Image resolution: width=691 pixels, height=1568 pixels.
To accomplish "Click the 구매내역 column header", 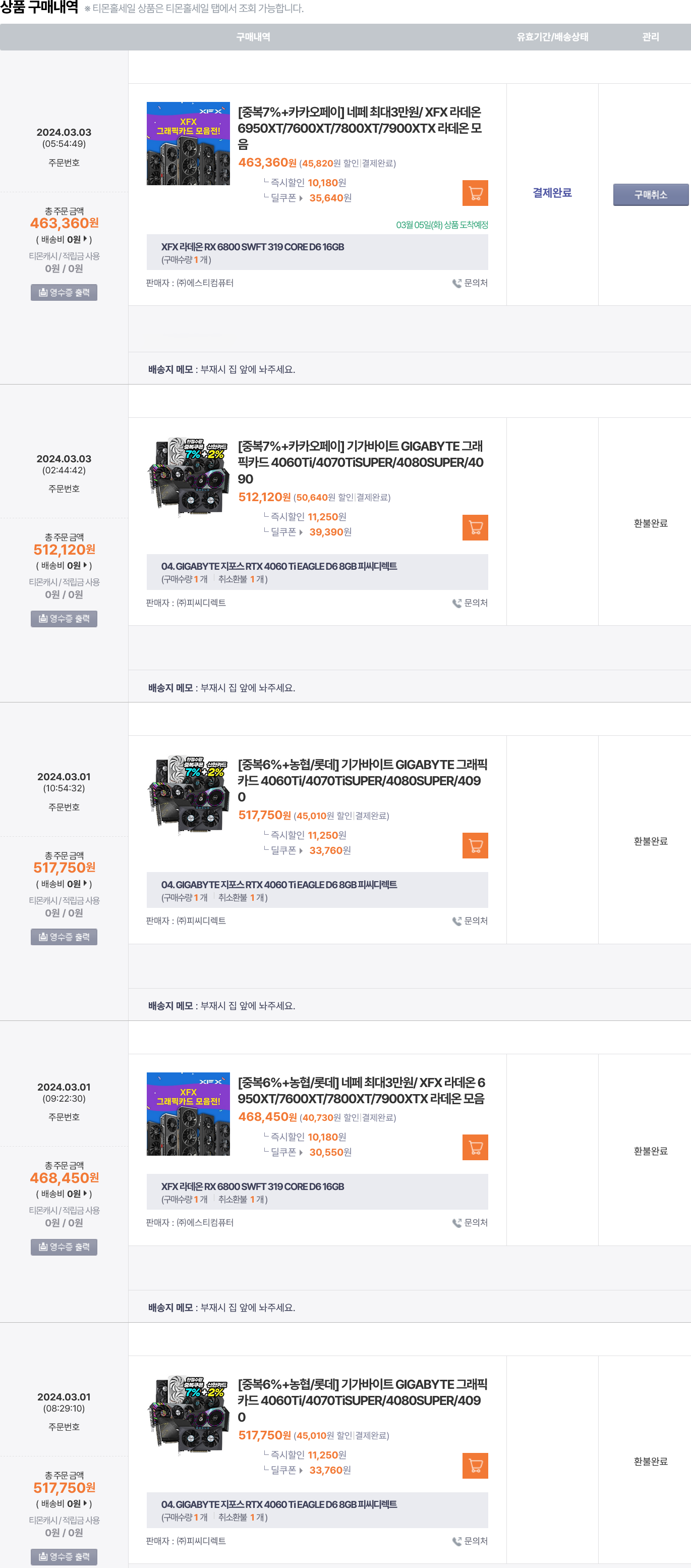I will click(254, 37).
